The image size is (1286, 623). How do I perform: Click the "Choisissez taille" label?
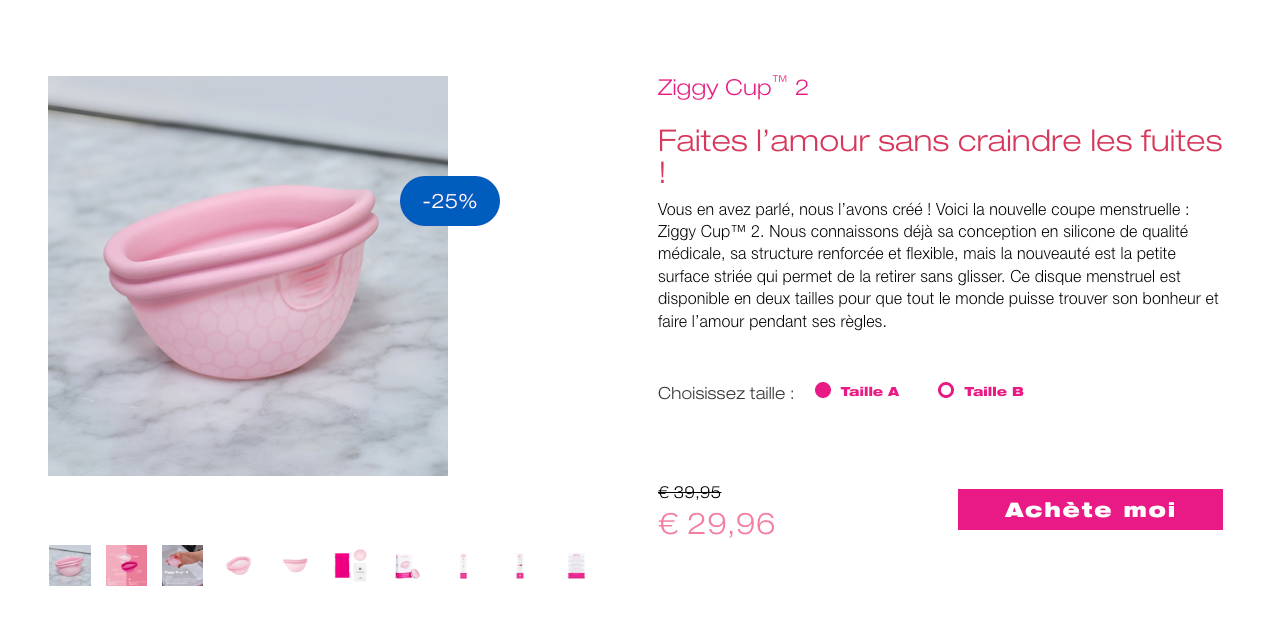725,393
